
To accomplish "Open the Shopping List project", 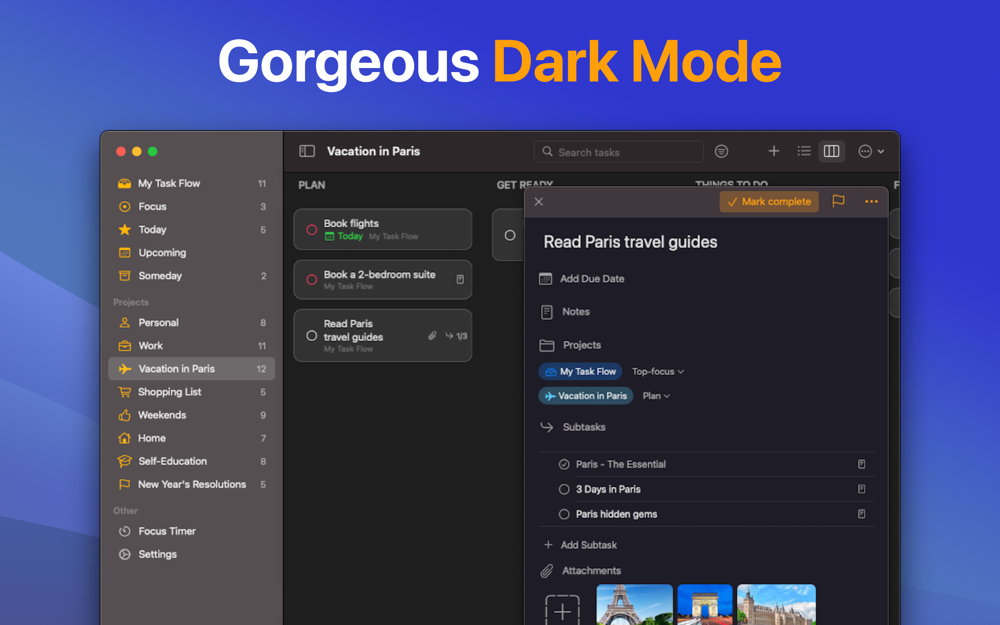I will (191, 392).
